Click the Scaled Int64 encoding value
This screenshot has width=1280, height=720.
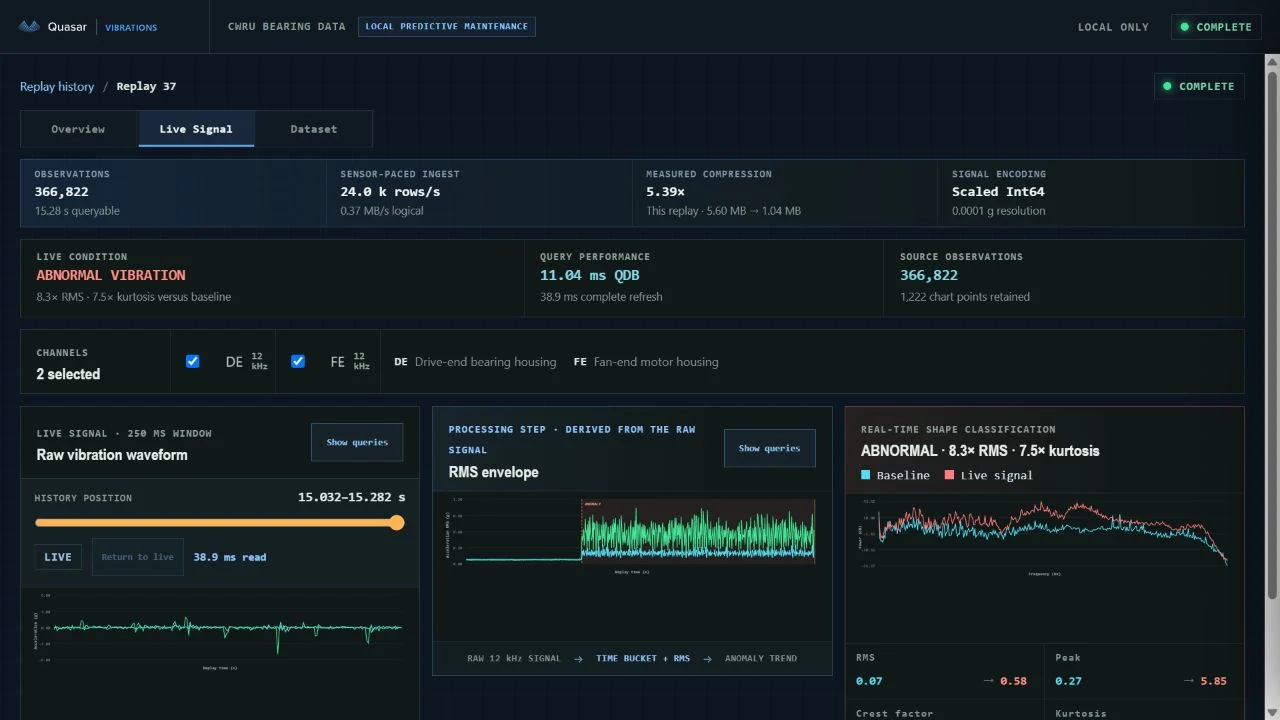[998, 191]
